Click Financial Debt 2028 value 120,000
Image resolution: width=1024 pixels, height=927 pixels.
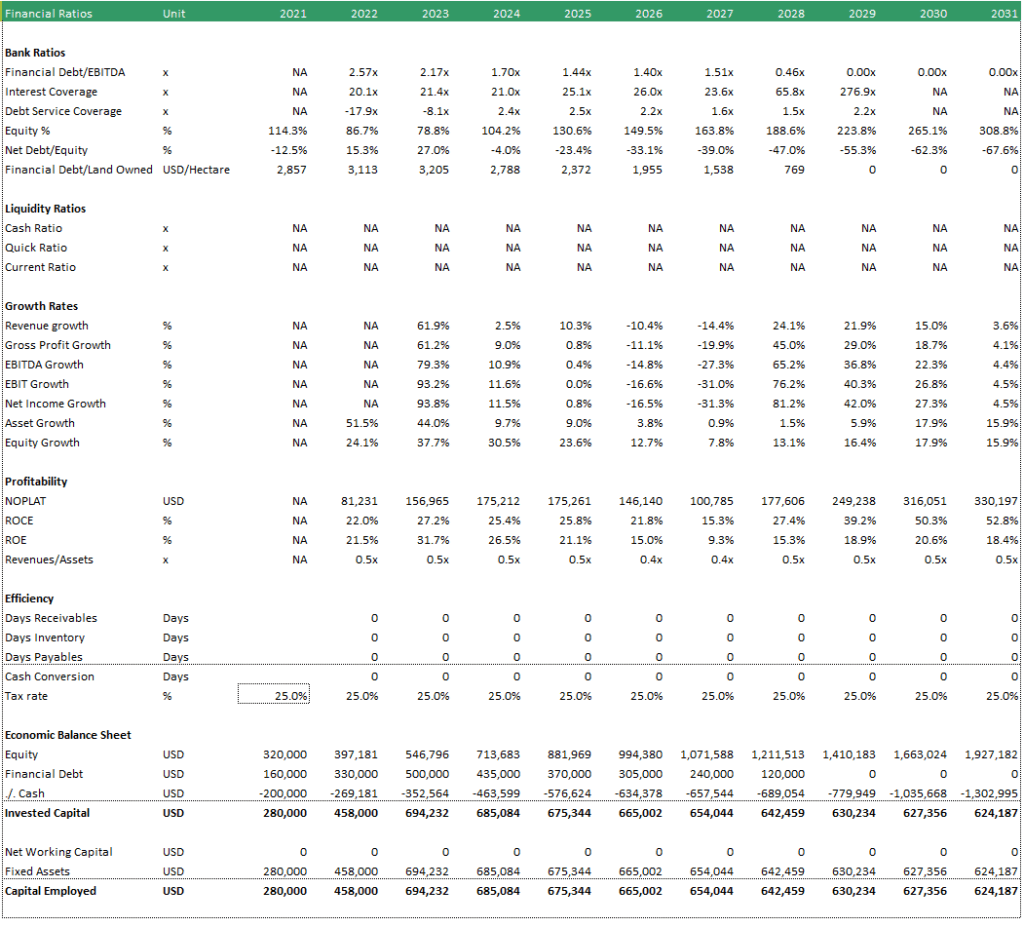click(x=782, y=775)
